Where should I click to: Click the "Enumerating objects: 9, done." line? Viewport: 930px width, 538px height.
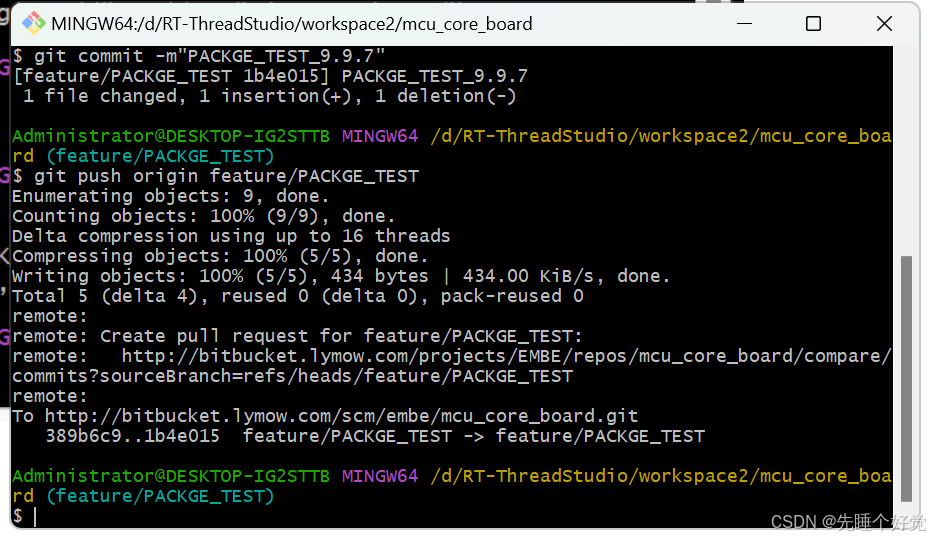(x=170, y=196)
